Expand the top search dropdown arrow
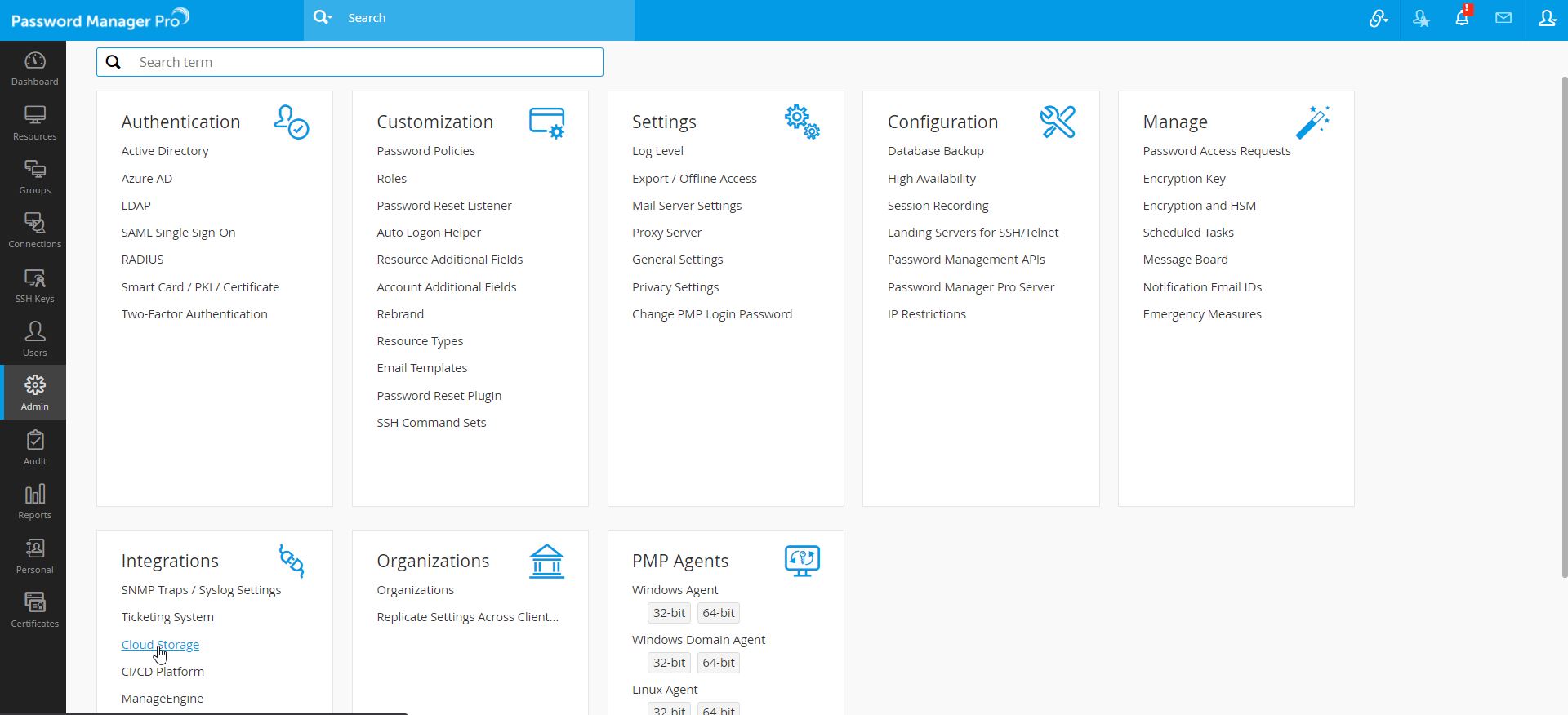Viewport: 1568px width, 715px height. click(x=323, y=17)
